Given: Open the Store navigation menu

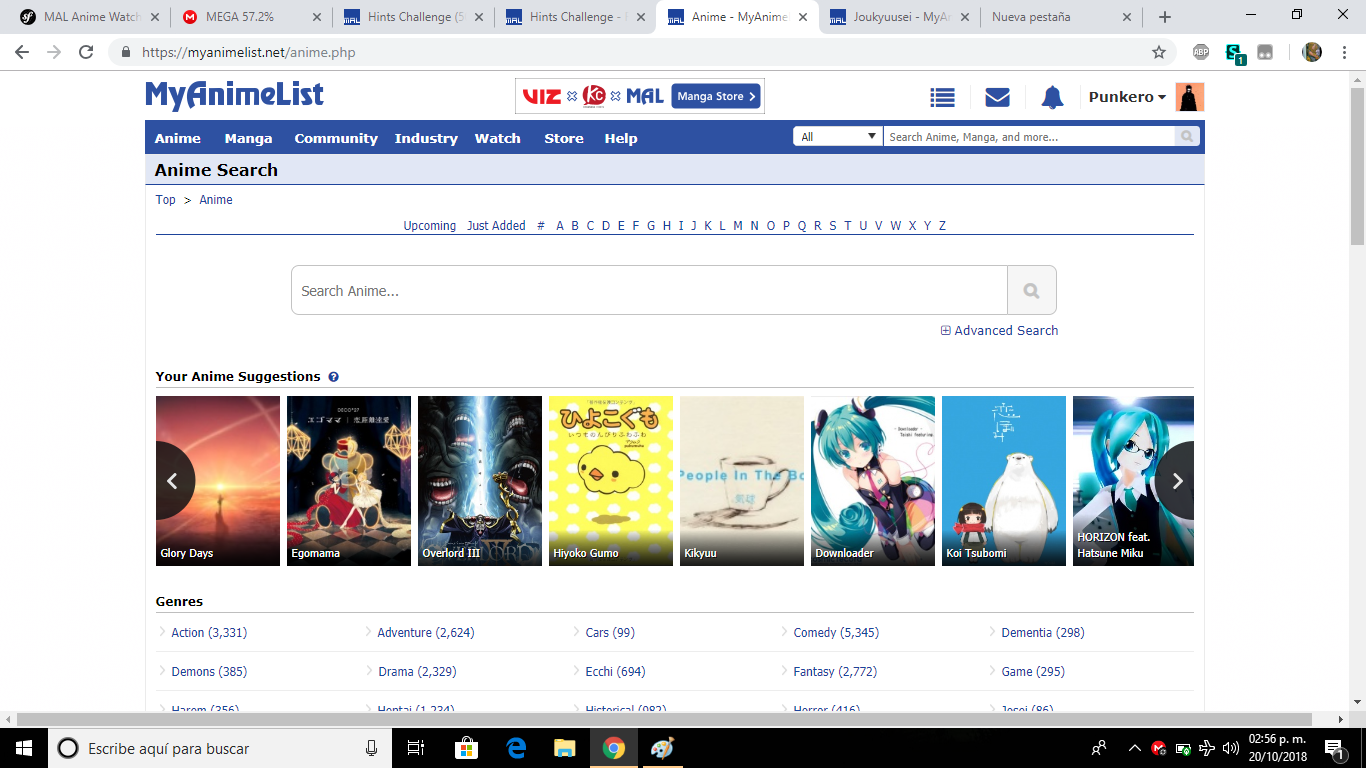Looking at the screenshot, I should pyautogui.click(x=564, y=138).
